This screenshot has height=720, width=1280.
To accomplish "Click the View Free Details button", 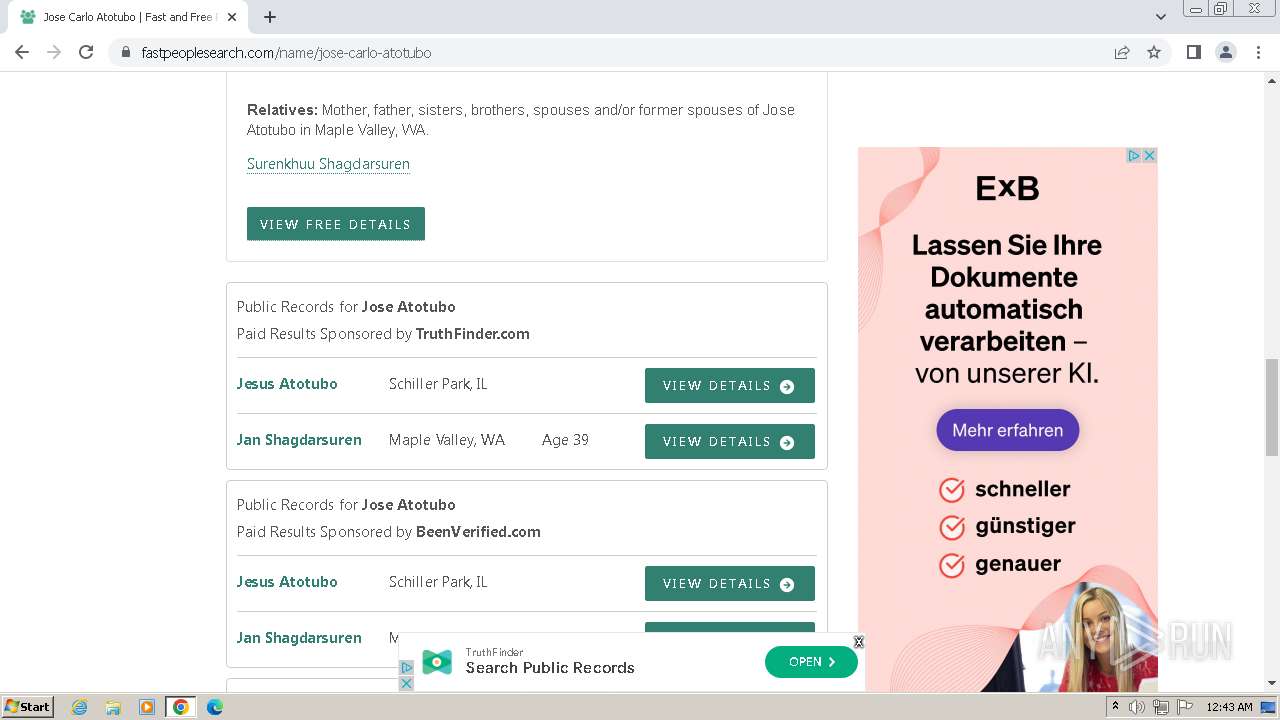I will [336, 224].
